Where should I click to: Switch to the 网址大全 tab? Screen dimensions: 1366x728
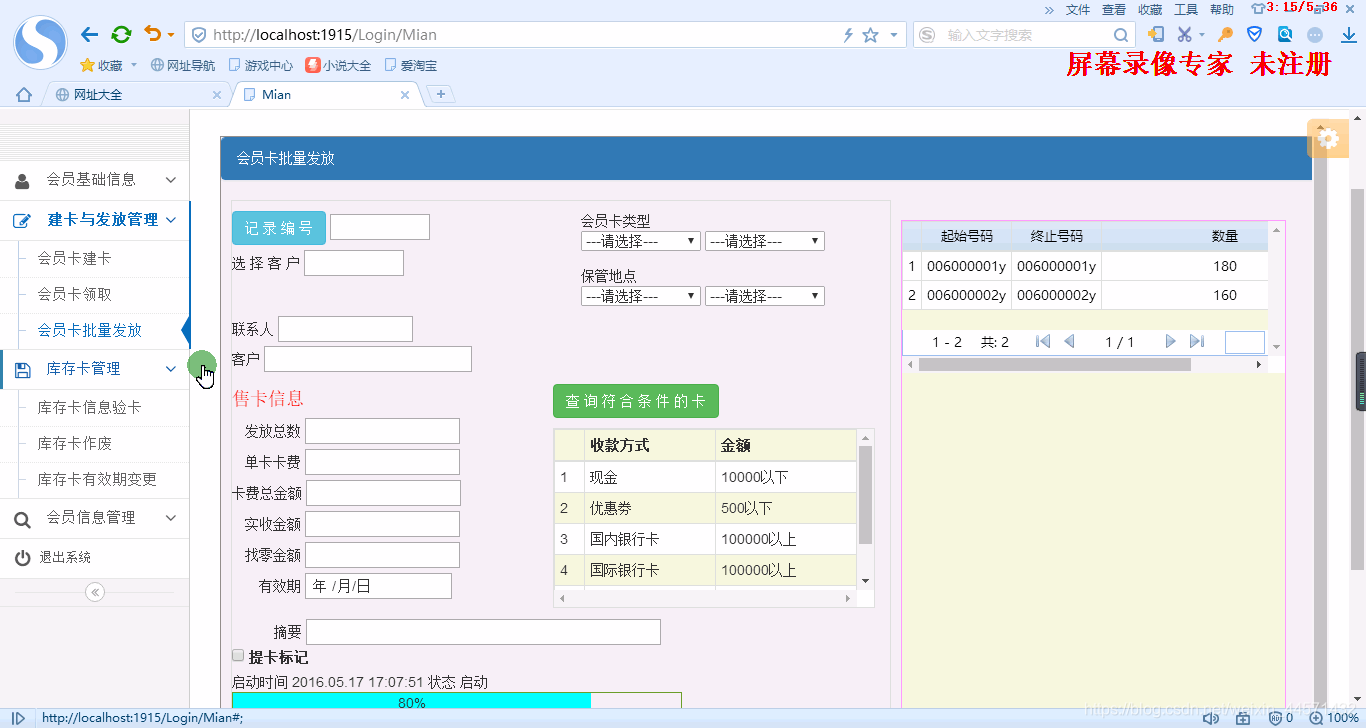137,95
